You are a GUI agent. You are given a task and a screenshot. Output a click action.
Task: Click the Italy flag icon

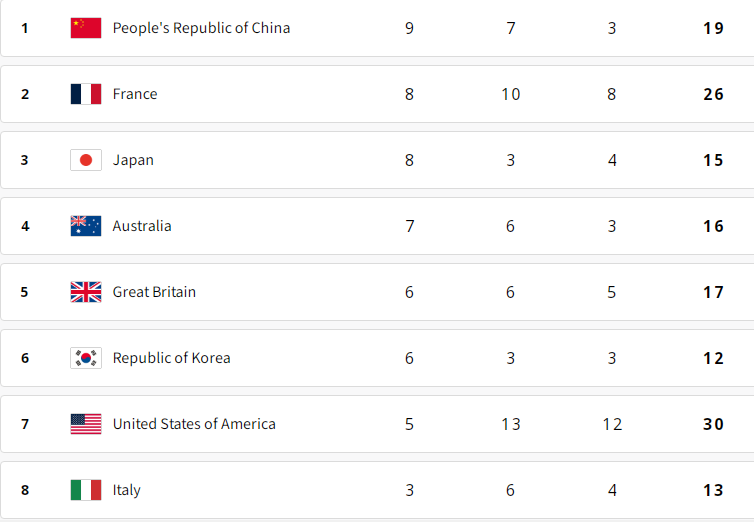click(86, 490)
